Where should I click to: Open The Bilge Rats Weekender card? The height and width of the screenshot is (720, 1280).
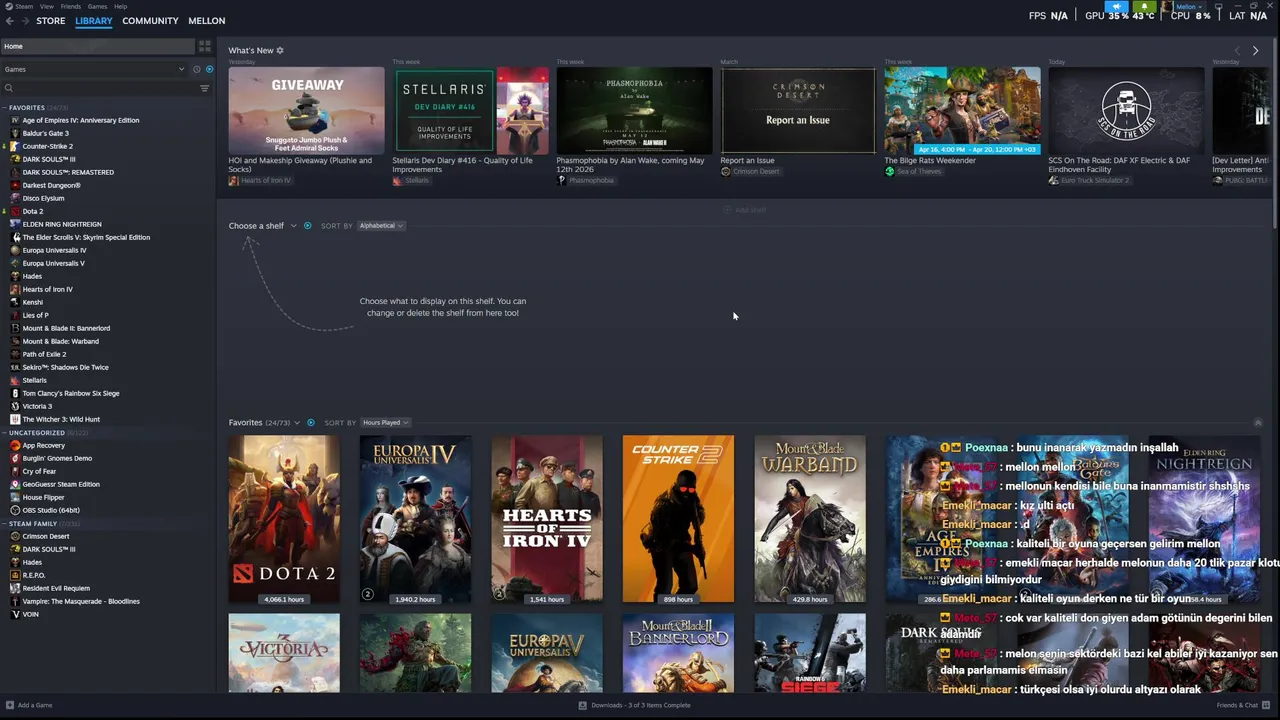(962, 110)
